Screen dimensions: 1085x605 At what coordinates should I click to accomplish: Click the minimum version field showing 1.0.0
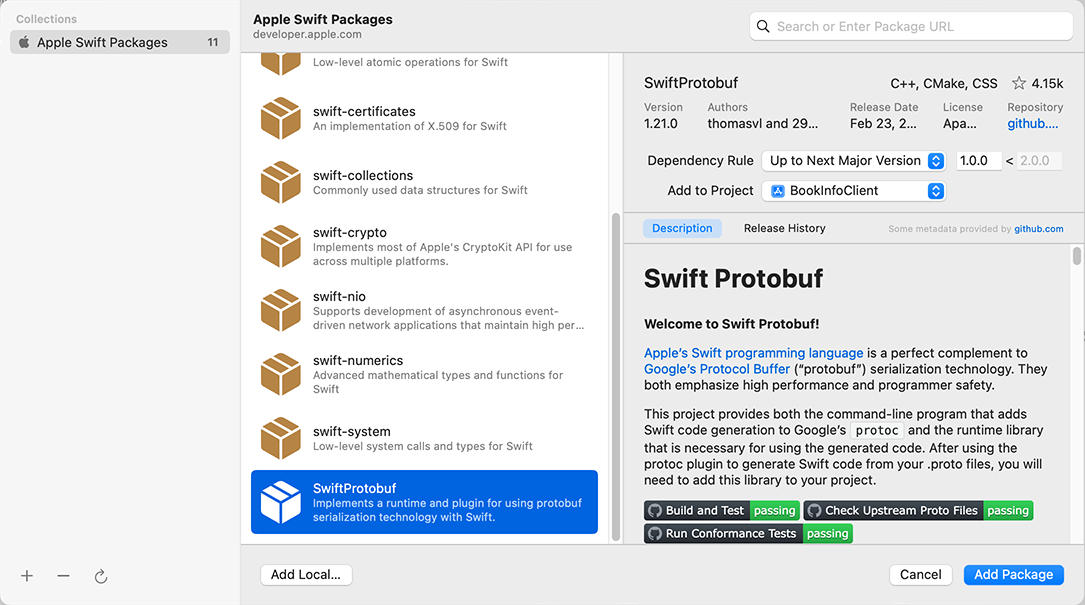click(978, 160)
